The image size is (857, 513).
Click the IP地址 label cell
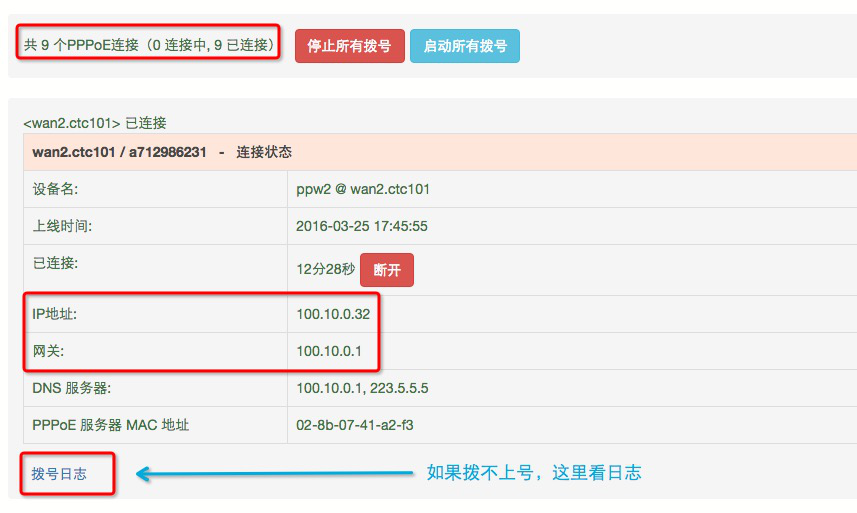pyautogui.click(x=54, y=314)
